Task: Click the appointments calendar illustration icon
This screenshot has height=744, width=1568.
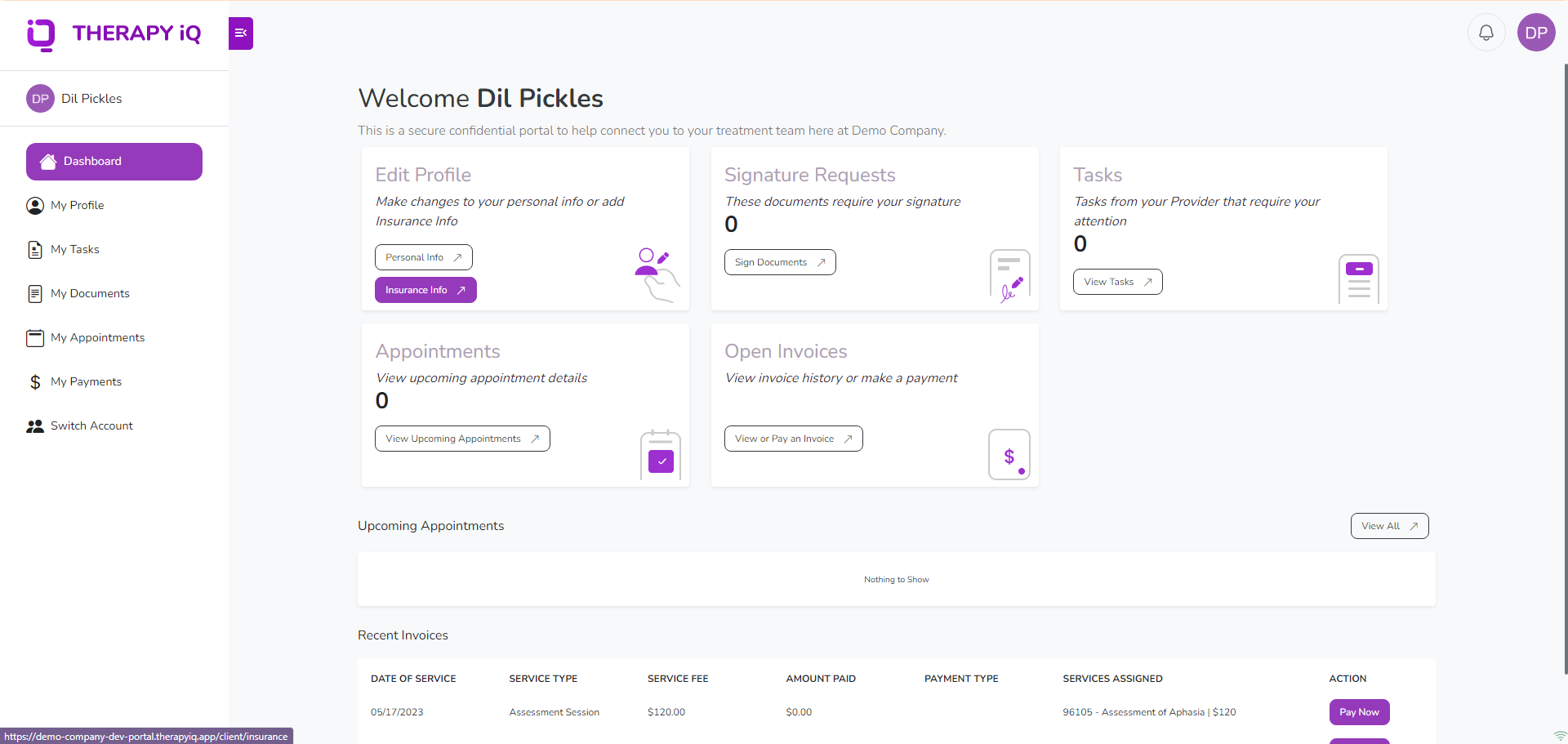Action: tap(661, 454)
